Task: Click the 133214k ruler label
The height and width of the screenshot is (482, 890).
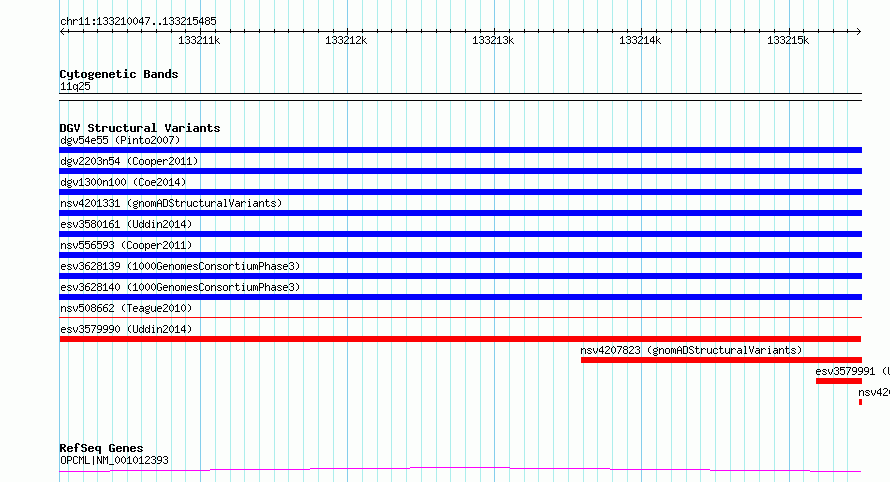Action: click(640, 40)
